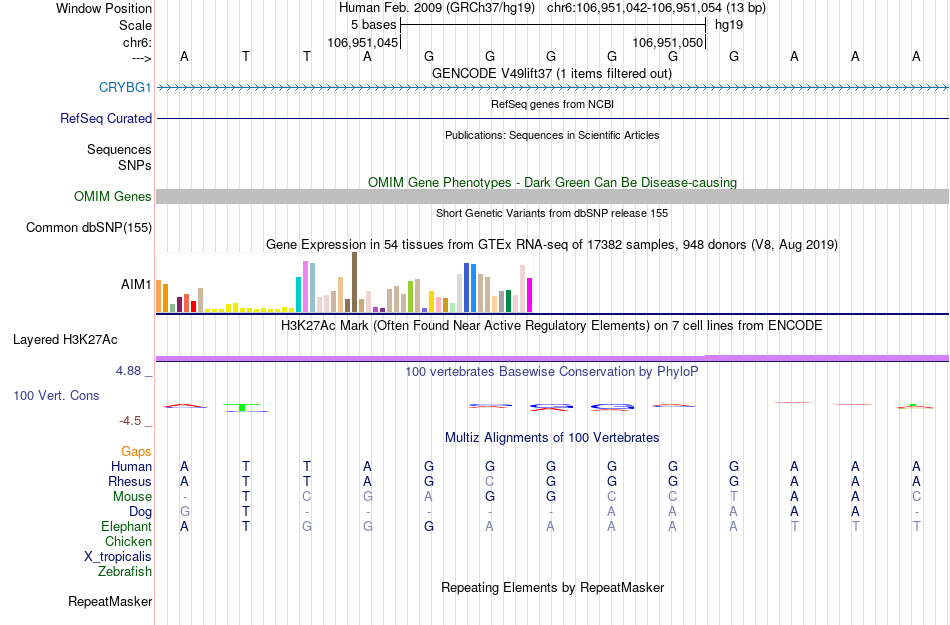Click the tallest brown GTEx expression bar
The height and width of the screenshot is (625, 950).
(354, 282)
